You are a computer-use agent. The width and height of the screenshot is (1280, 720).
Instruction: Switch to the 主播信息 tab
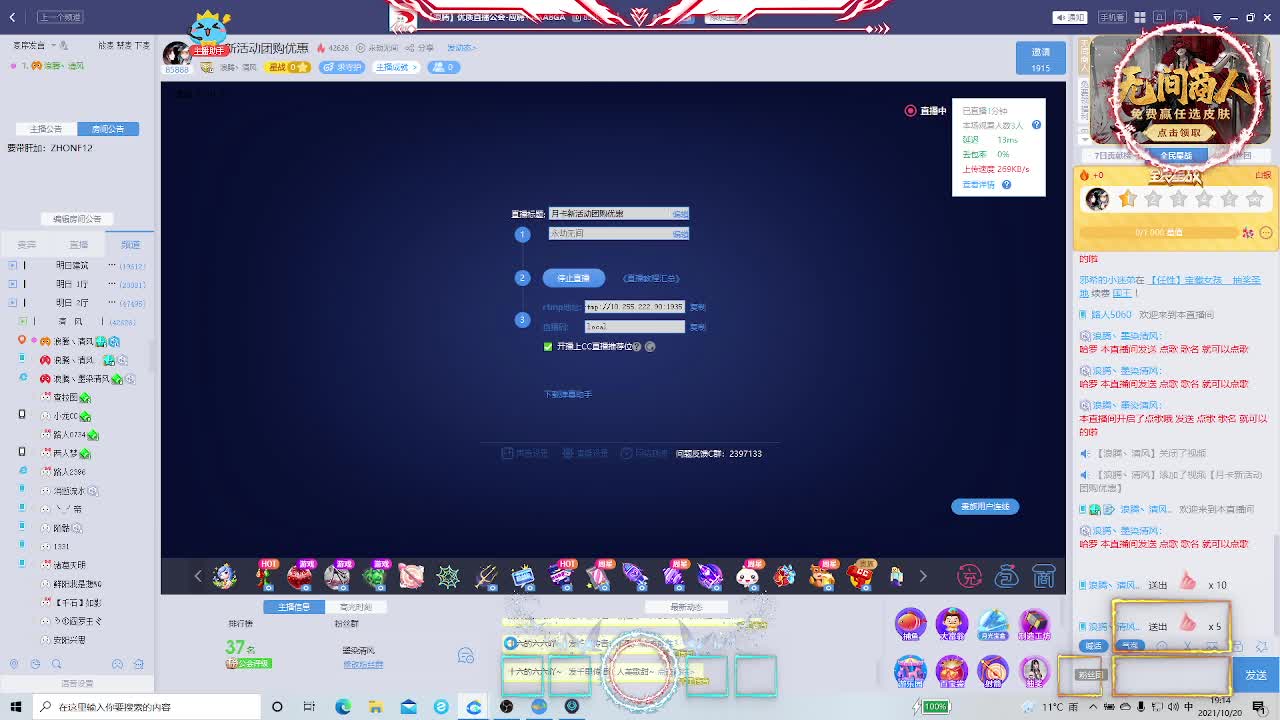(294, 607)
